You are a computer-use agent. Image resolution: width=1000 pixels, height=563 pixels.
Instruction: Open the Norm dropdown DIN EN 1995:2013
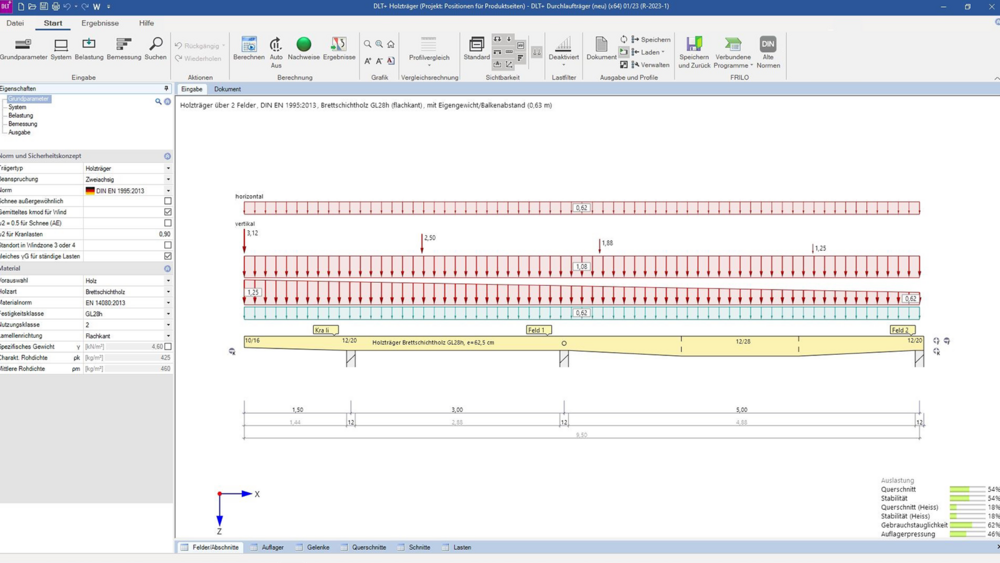tap(168, 191)
